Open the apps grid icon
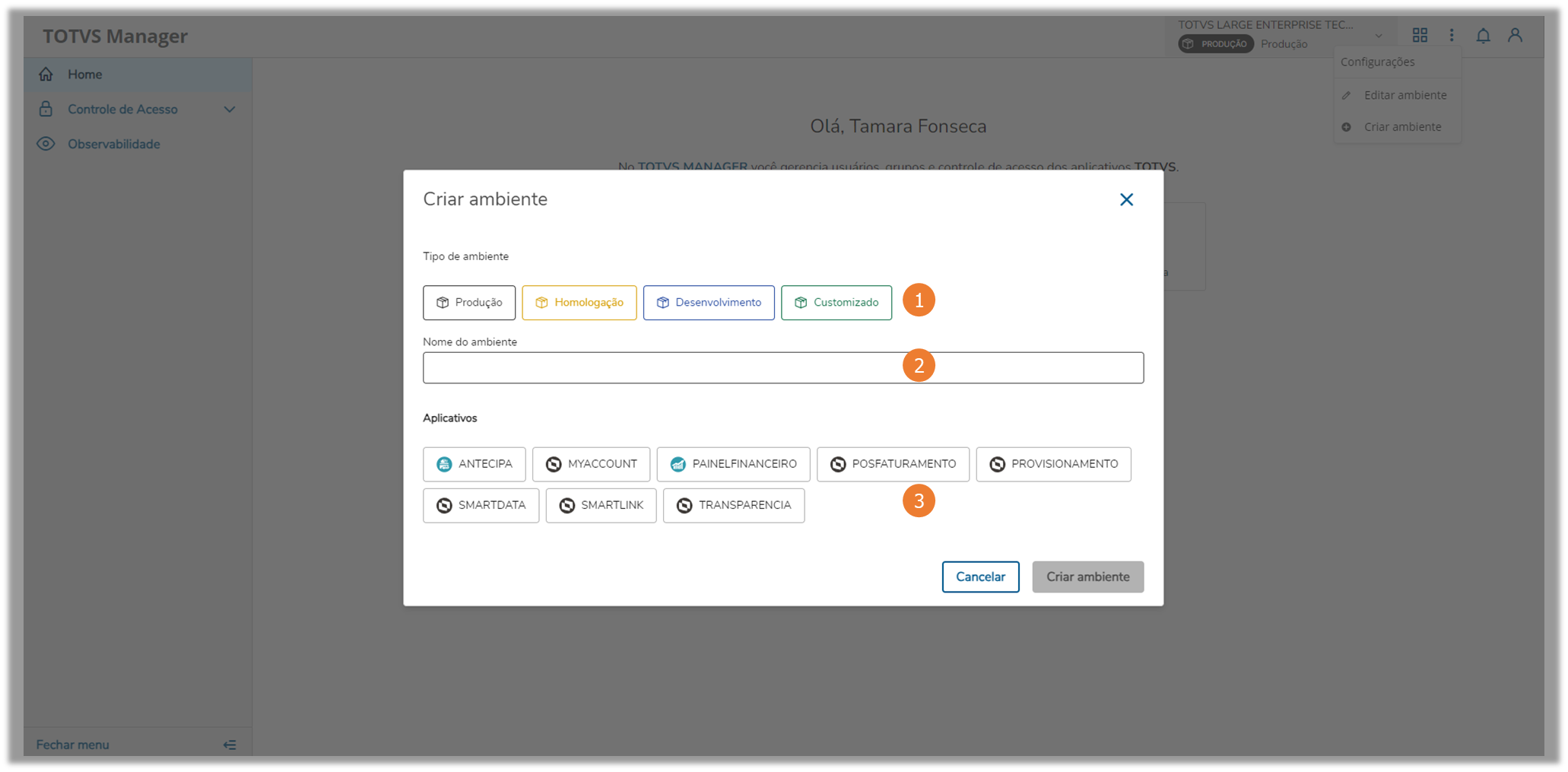 [x=1420, y=36]
